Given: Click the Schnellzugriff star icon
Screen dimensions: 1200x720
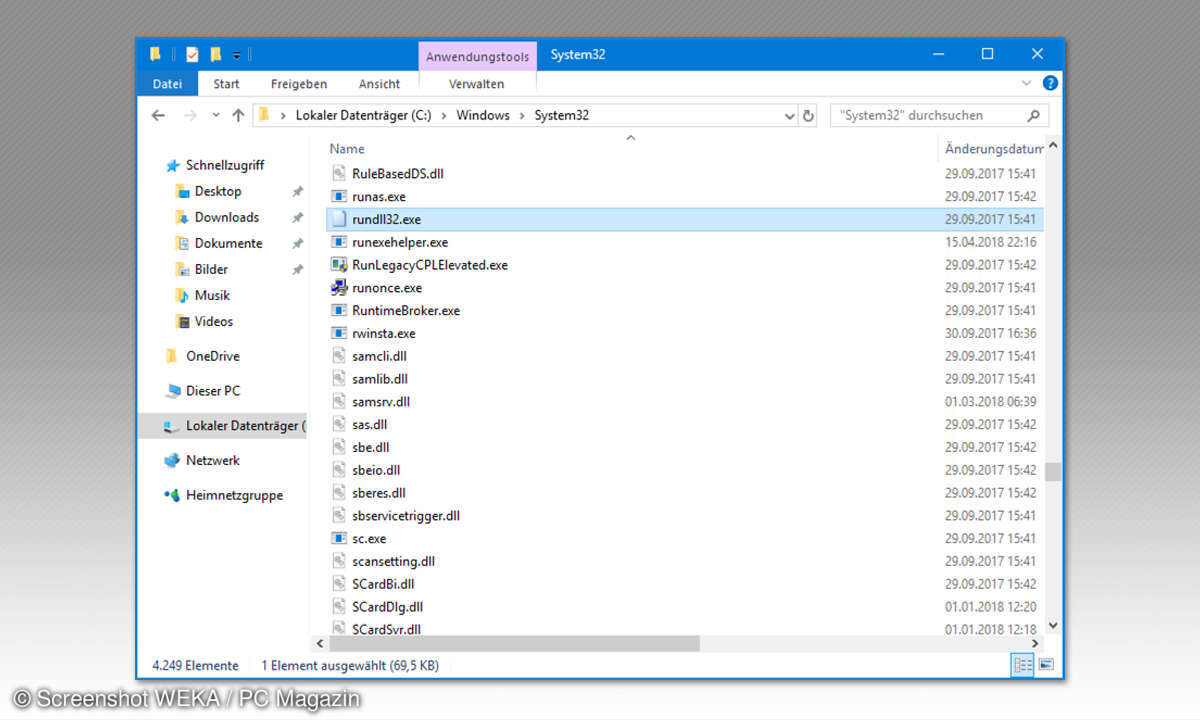Looking at the screenshot, I should click(173, 166).
